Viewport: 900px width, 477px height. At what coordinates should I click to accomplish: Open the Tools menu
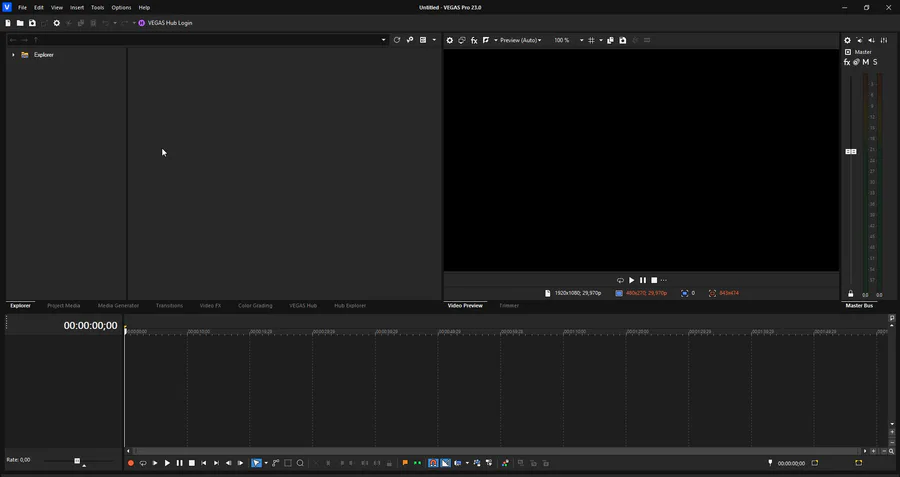tap(98, 7)
